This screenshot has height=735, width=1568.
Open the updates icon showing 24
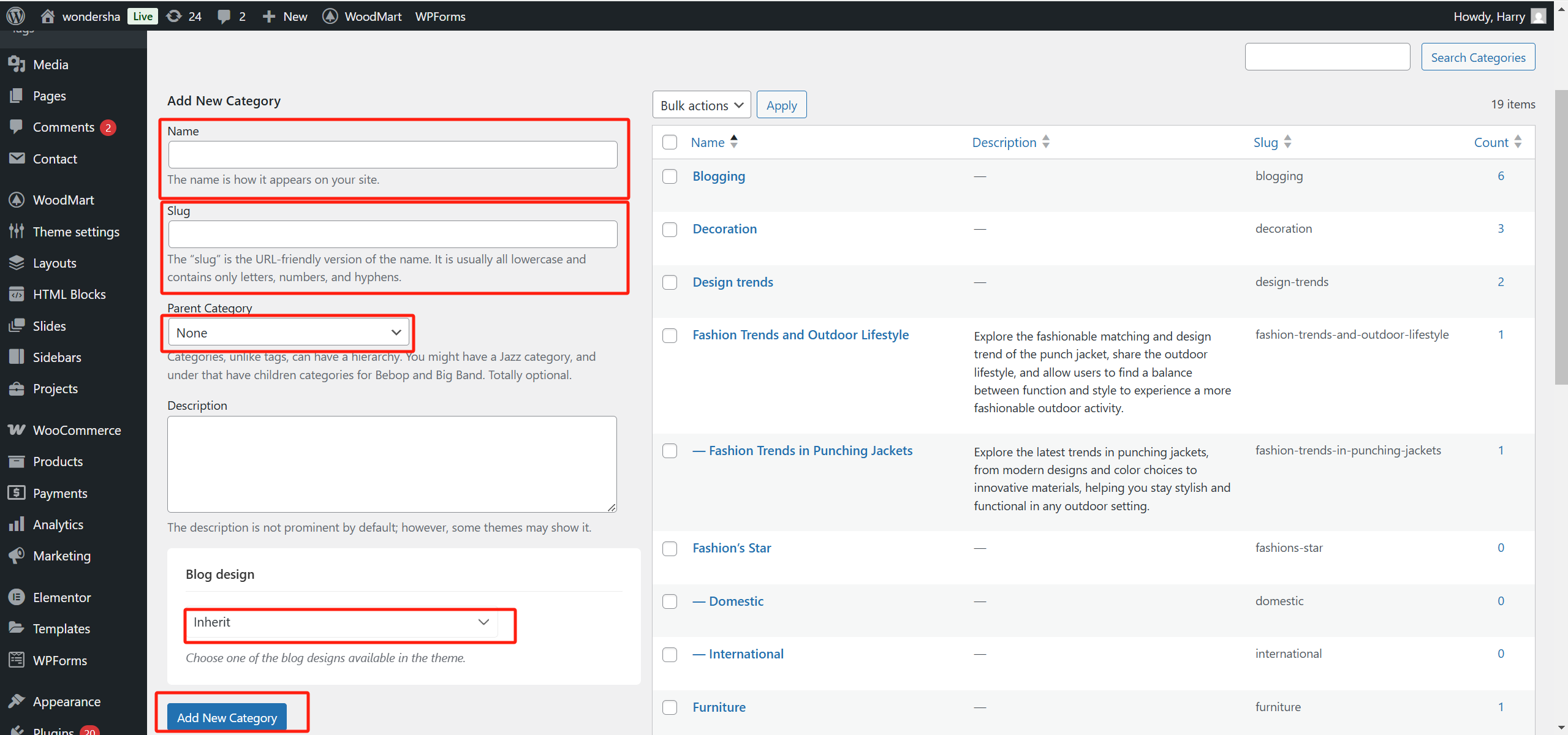(175, 16)
